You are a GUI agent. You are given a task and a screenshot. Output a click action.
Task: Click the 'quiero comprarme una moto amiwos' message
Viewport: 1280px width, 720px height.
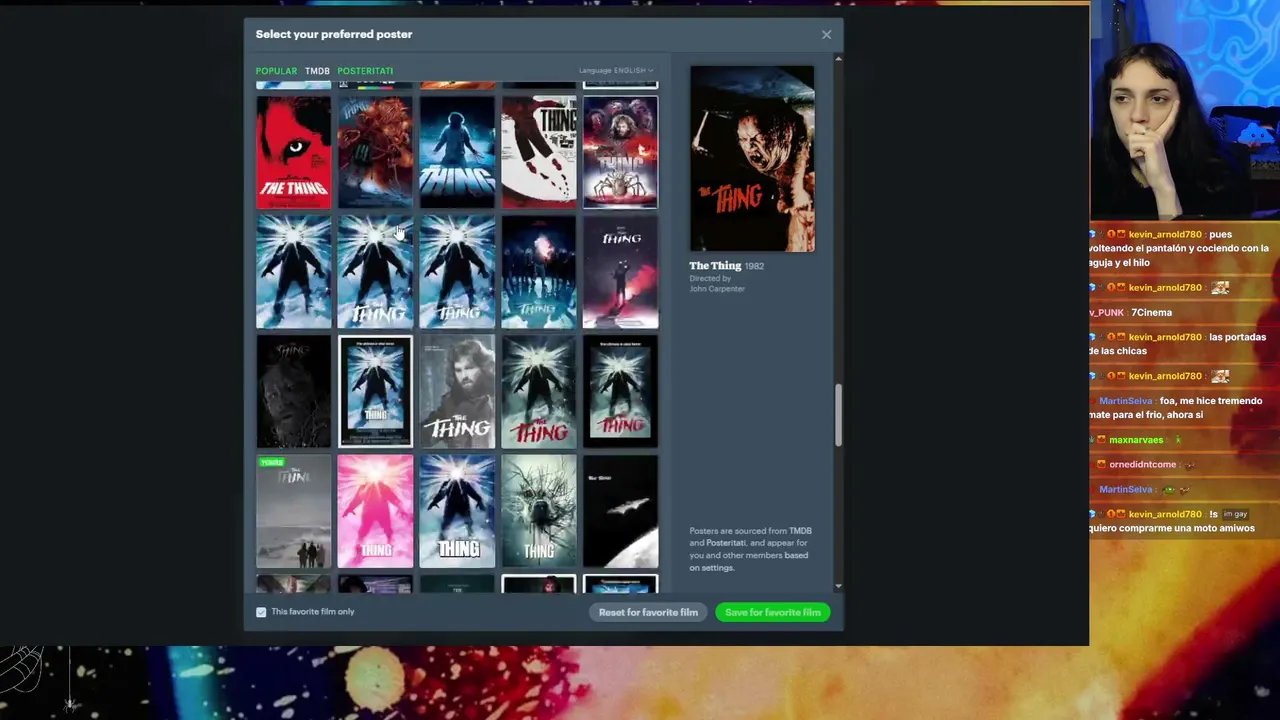(x=1172, y=528)
